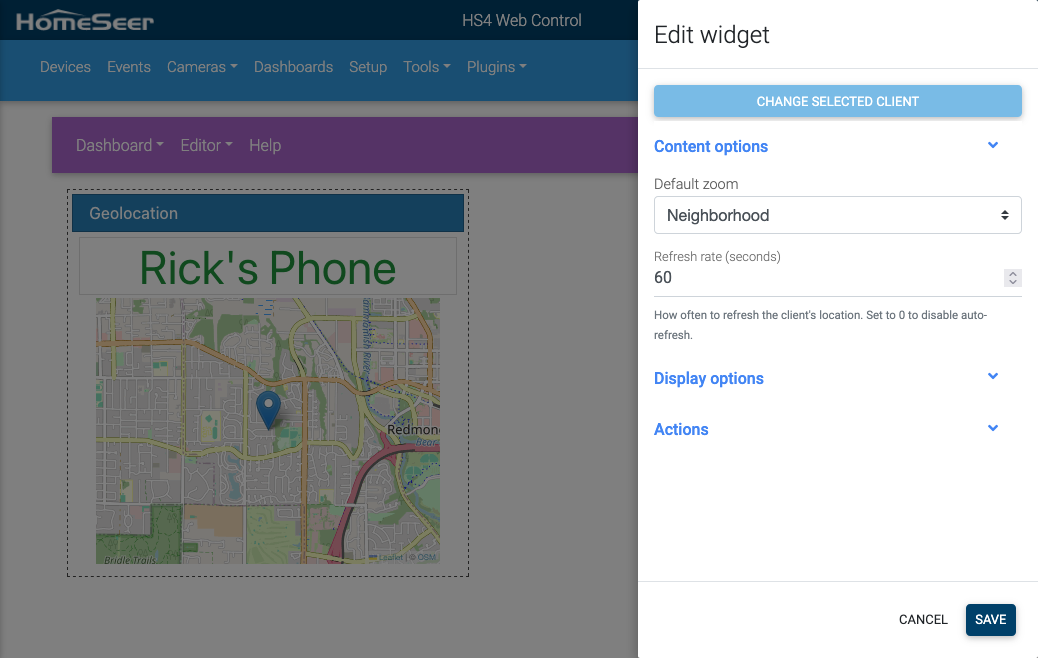The image size is (1038, 658).
Task: Click Change Selected Client button
Action: pos(837,101)
